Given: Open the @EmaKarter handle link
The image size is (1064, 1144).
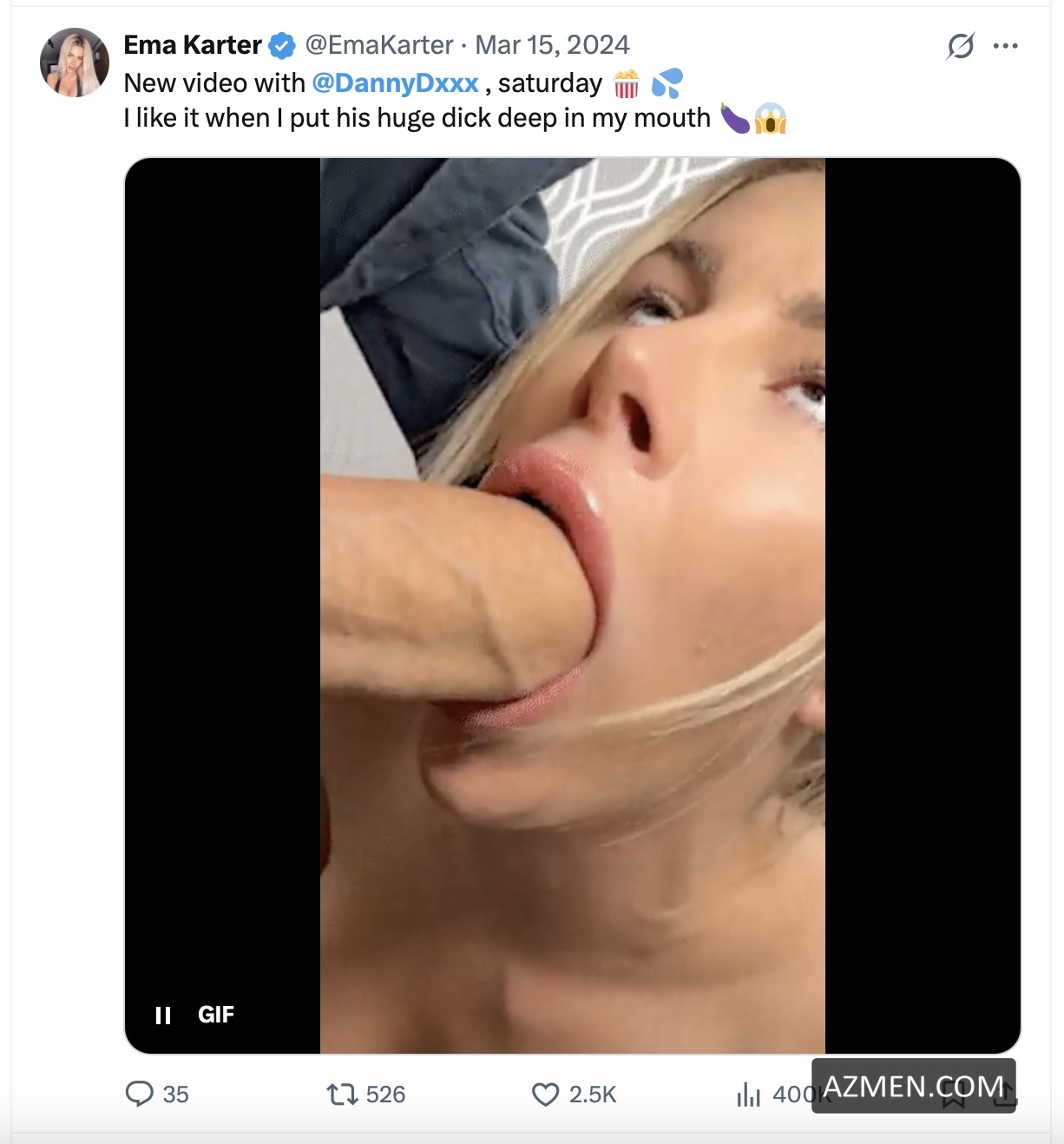Looking at the screenshot, I should pos(378,45).
